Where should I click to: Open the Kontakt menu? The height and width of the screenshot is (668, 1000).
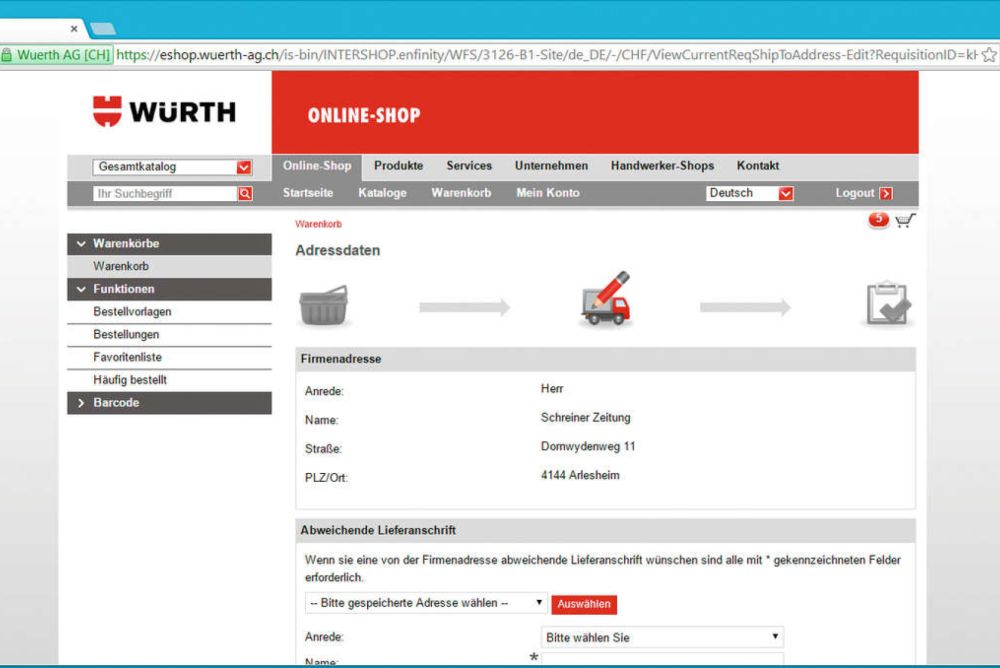(x=758, y=166)
